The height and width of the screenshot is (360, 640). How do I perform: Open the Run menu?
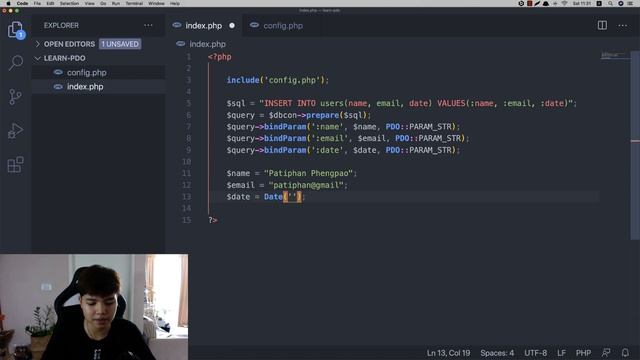tap(116, 3)
